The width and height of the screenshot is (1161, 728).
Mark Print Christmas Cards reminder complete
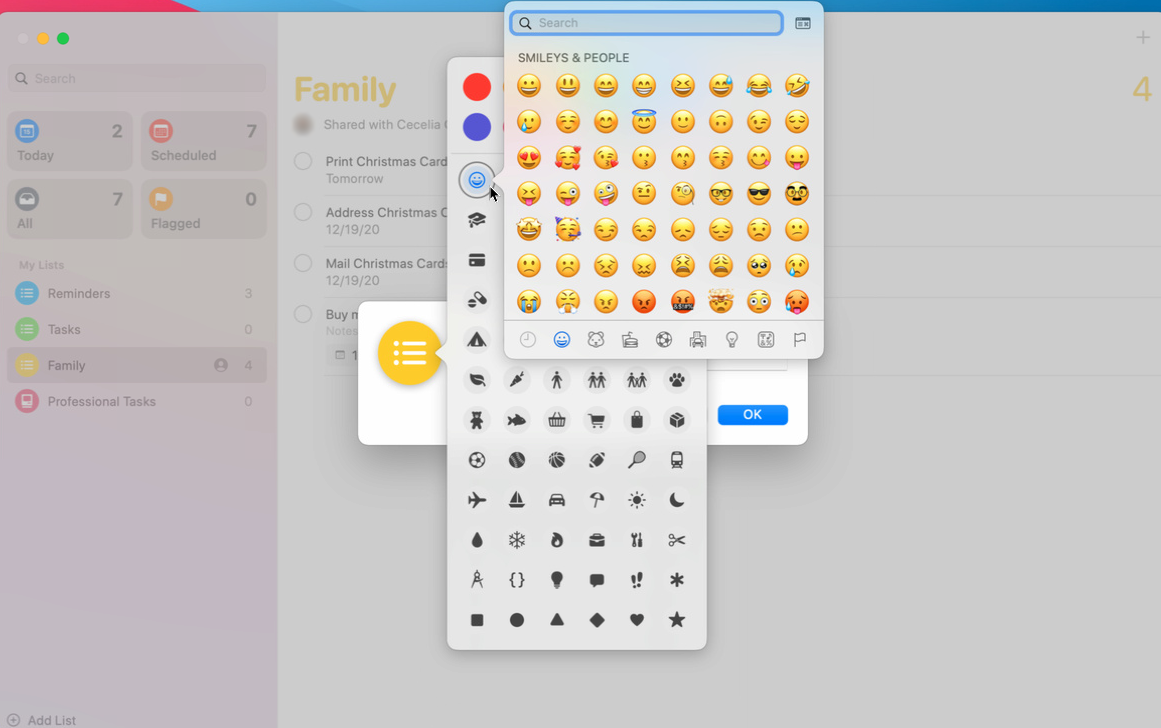303,161
